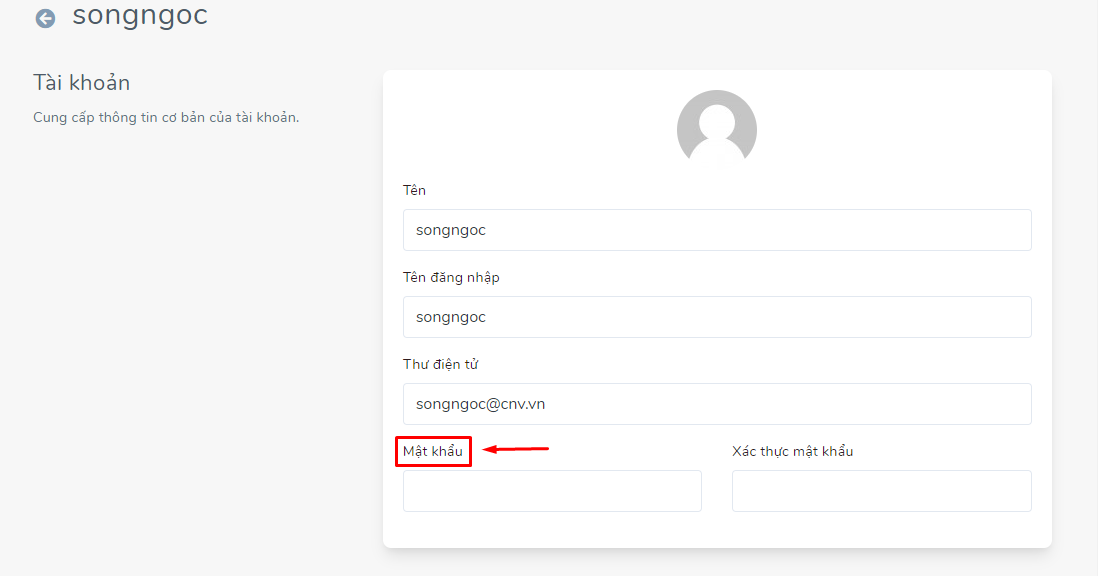Click the highlighted Mật khẩu label
1098x576 pixels.
click(433, 451)
